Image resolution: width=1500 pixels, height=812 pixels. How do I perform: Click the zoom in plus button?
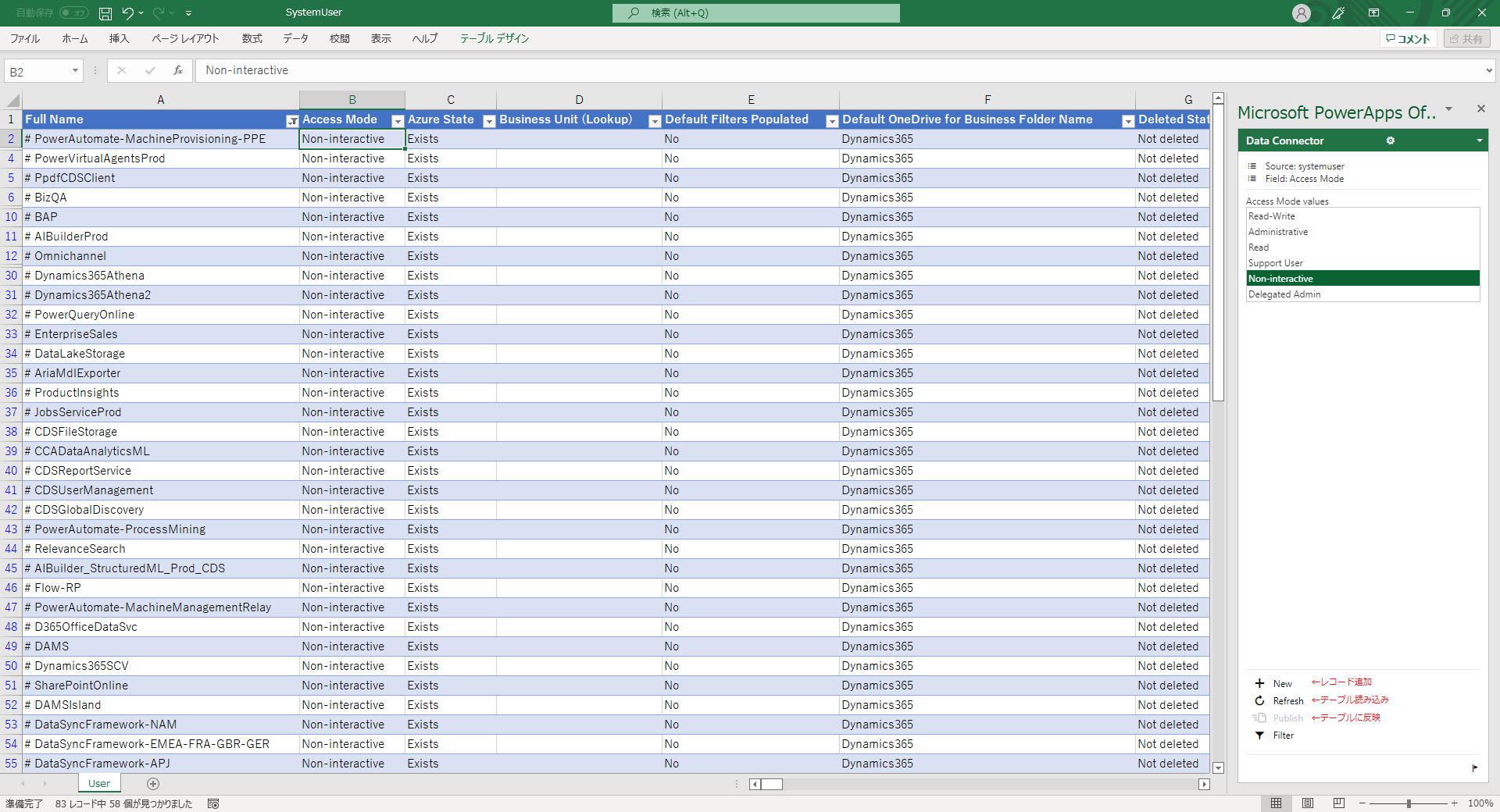tap(1454, 803)
